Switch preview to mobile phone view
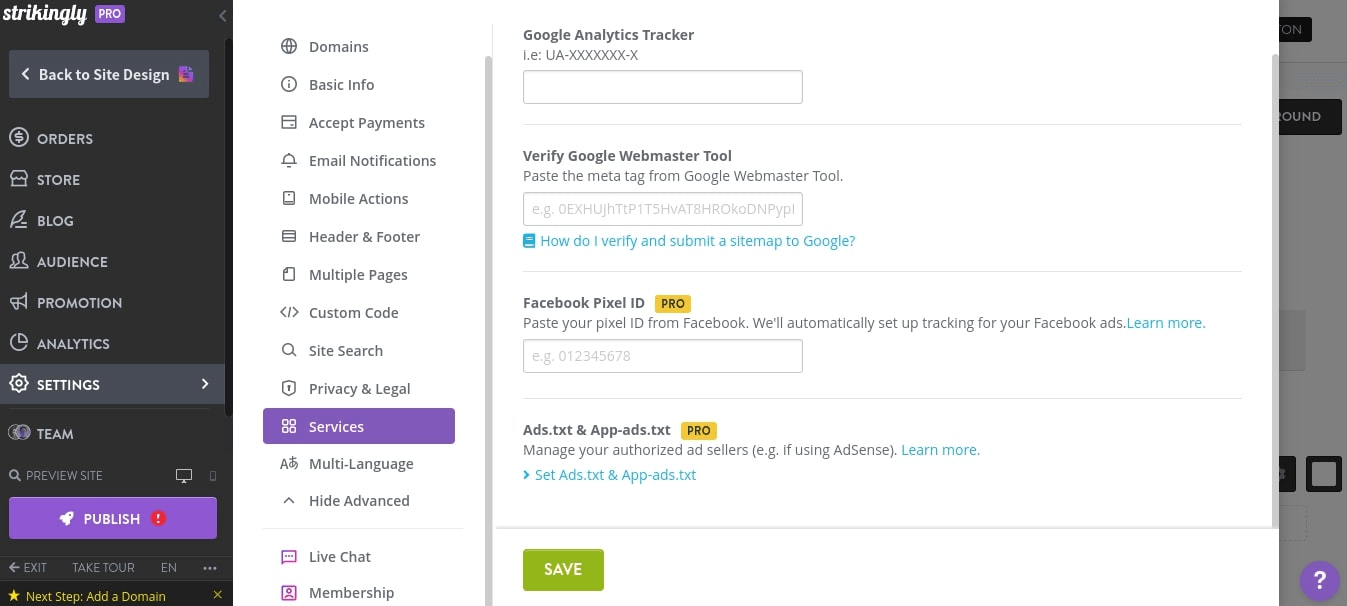1347x606 pixels. coord(211,475)
